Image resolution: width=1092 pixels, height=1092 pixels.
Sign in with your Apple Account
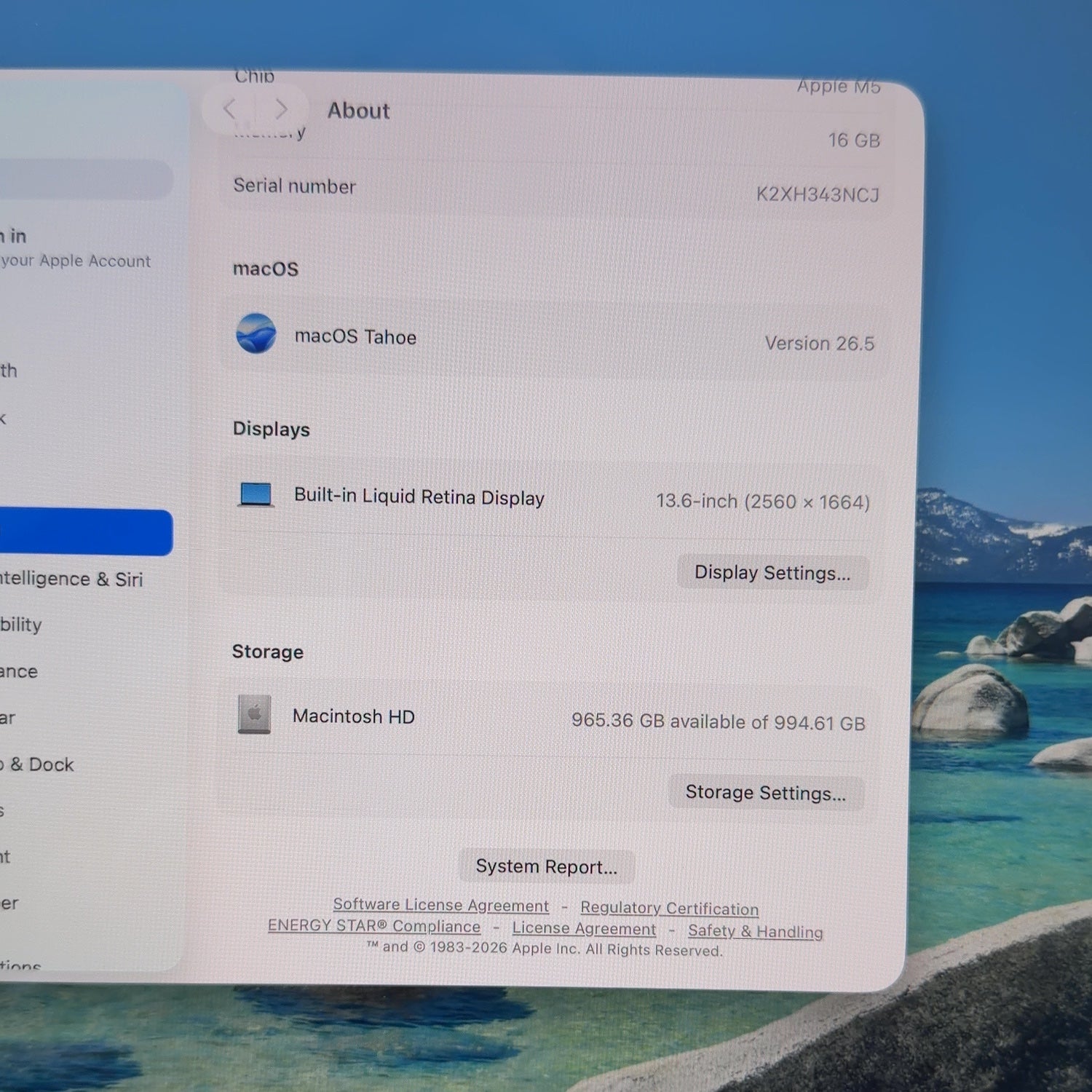point(76,248)
